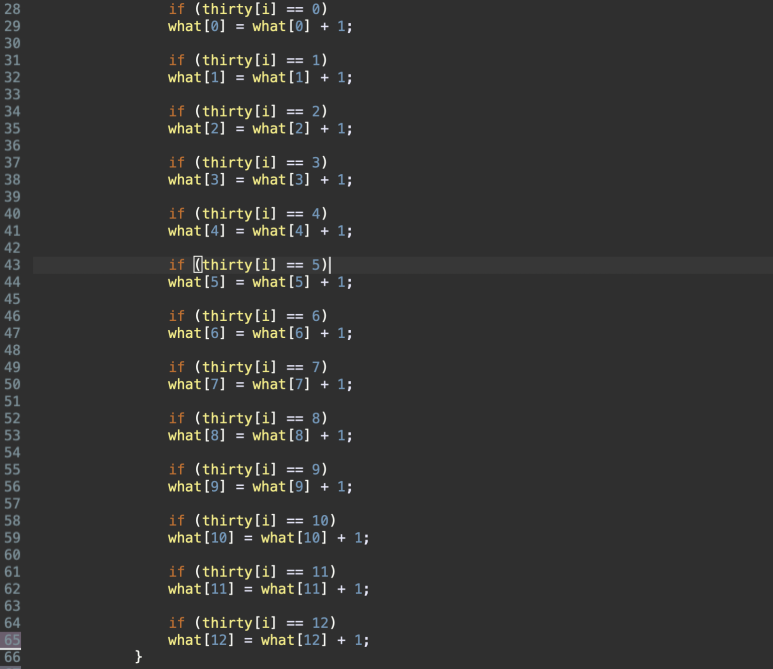The width and height of the screenshot is (773, 669).
Task: Click line number 43 in the gutter
Action: pos(12,265)
